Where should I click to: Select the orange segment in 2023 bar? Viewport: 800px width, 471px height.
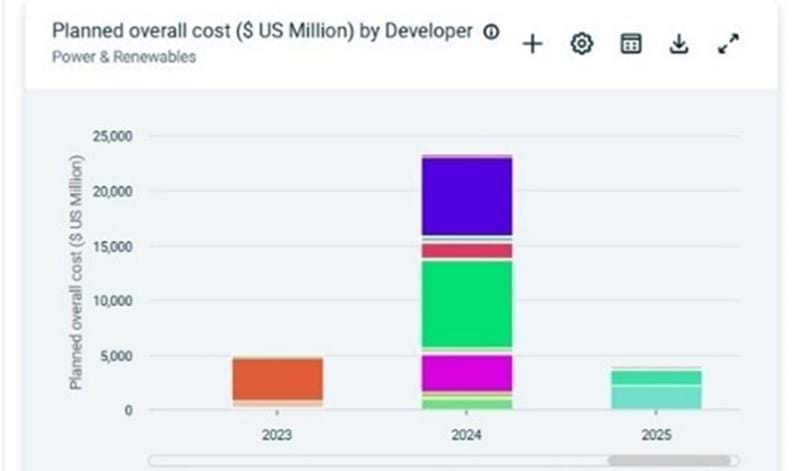coord(277,379)
